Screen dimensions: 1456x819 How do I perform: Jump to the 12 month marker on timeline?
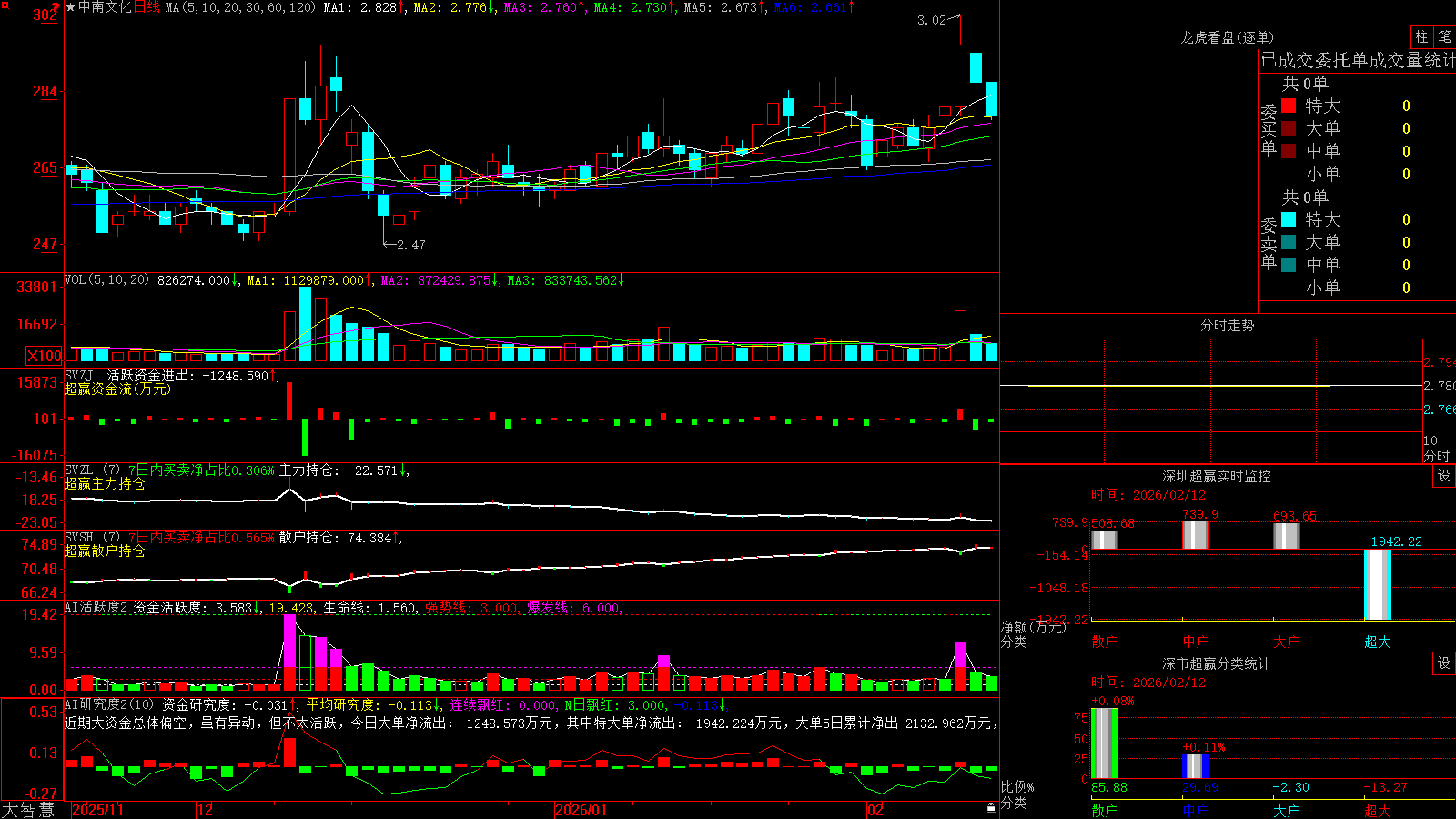click(206, 810)
